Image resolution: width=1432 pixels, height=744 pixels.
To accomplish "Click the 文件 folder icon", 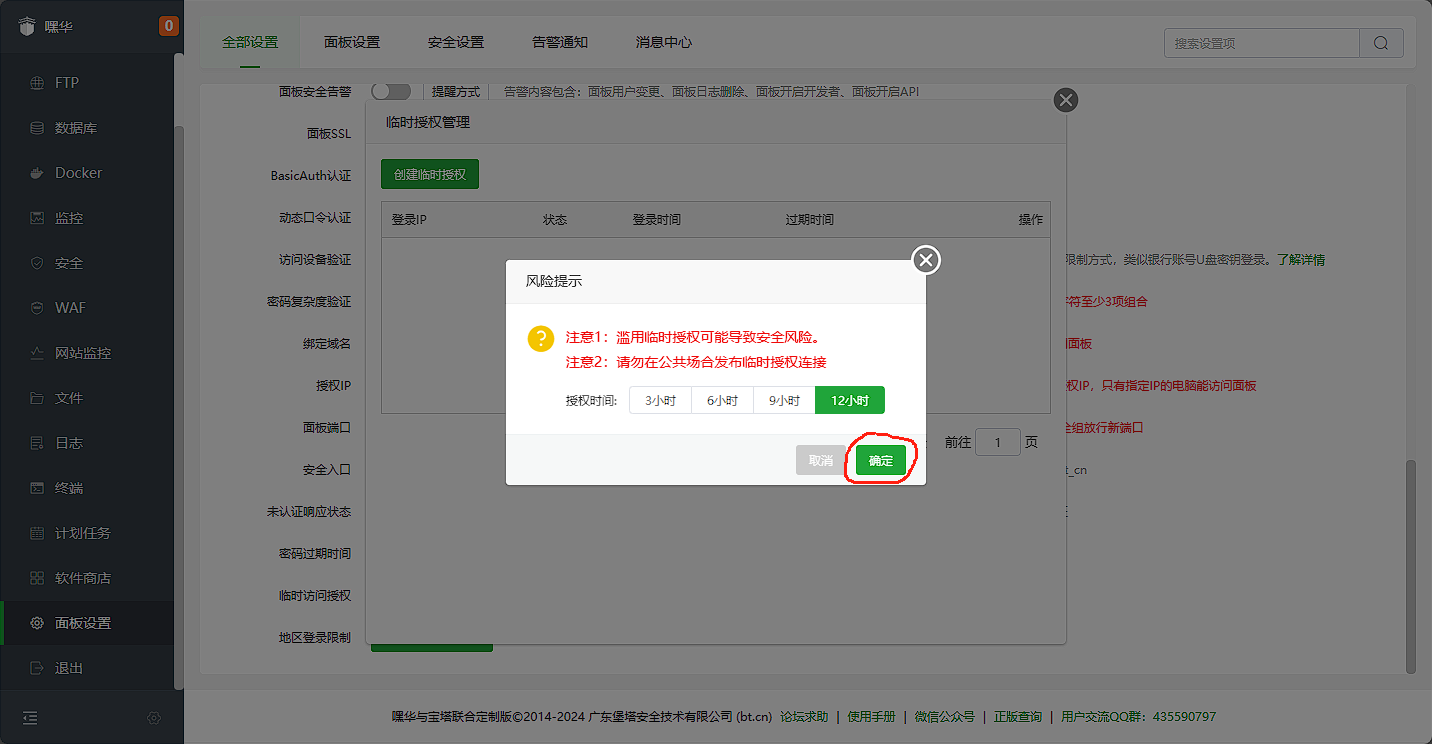I will (37, 398).
